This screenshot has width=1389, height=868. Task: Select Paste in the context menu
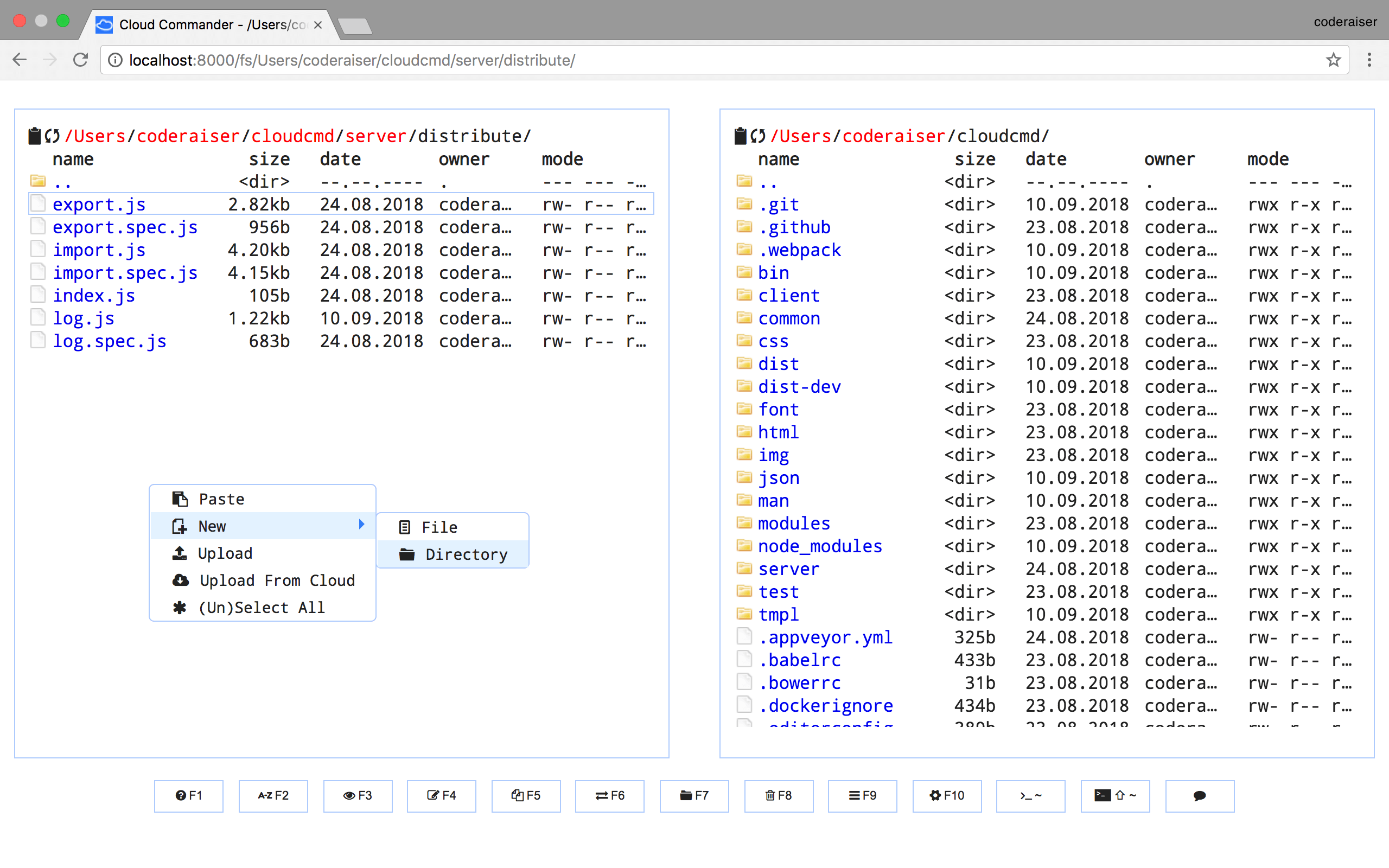coord(221,499)
